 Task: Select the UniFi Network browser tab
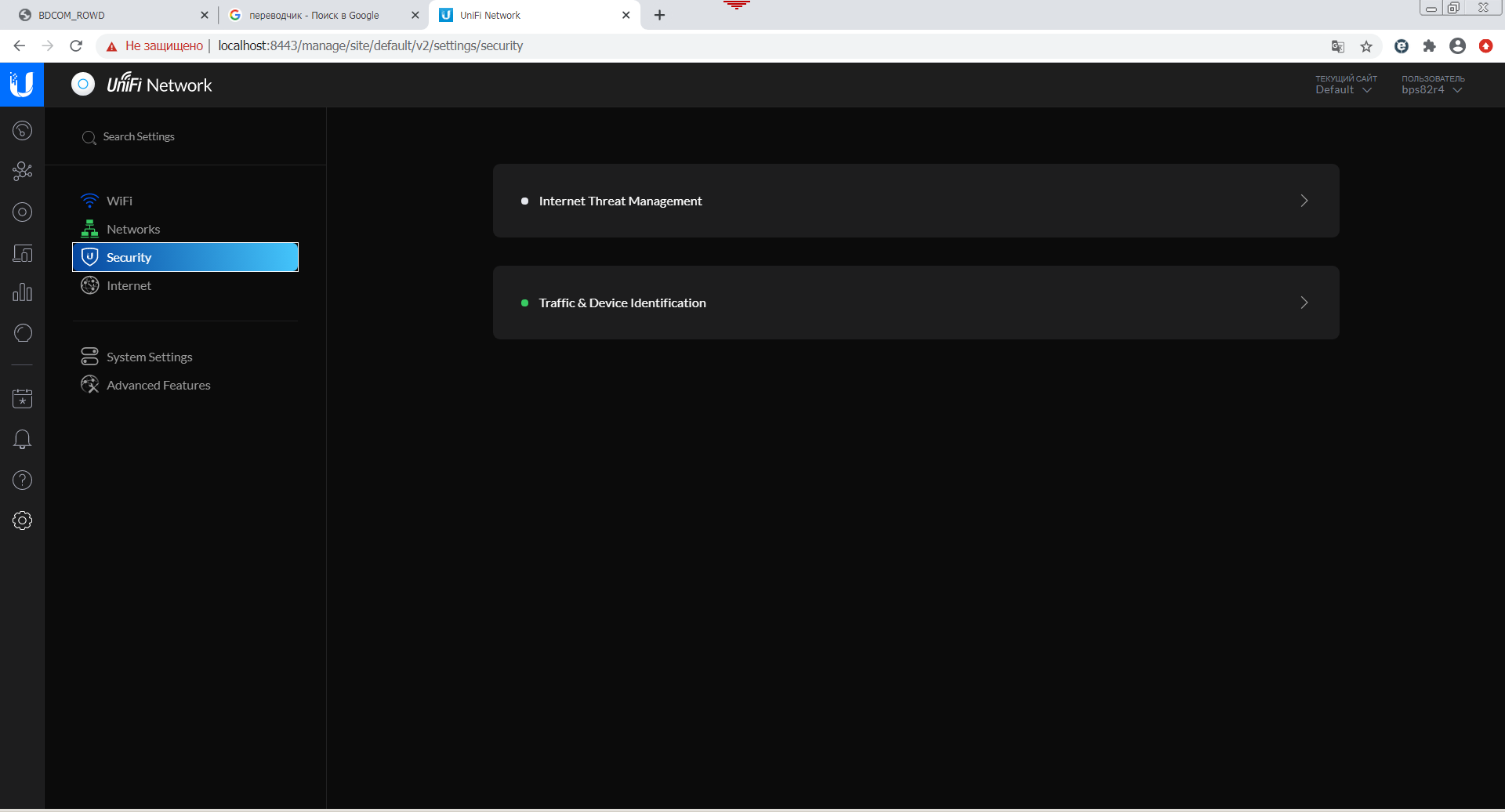coord(533,15)
